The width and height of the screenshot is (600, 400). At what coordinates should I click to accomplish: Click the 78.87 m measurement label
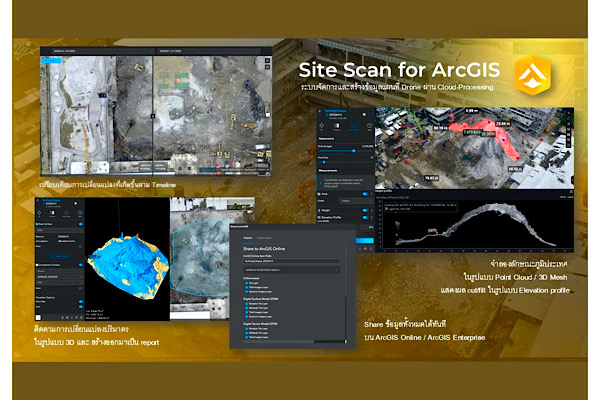point(431,178)
